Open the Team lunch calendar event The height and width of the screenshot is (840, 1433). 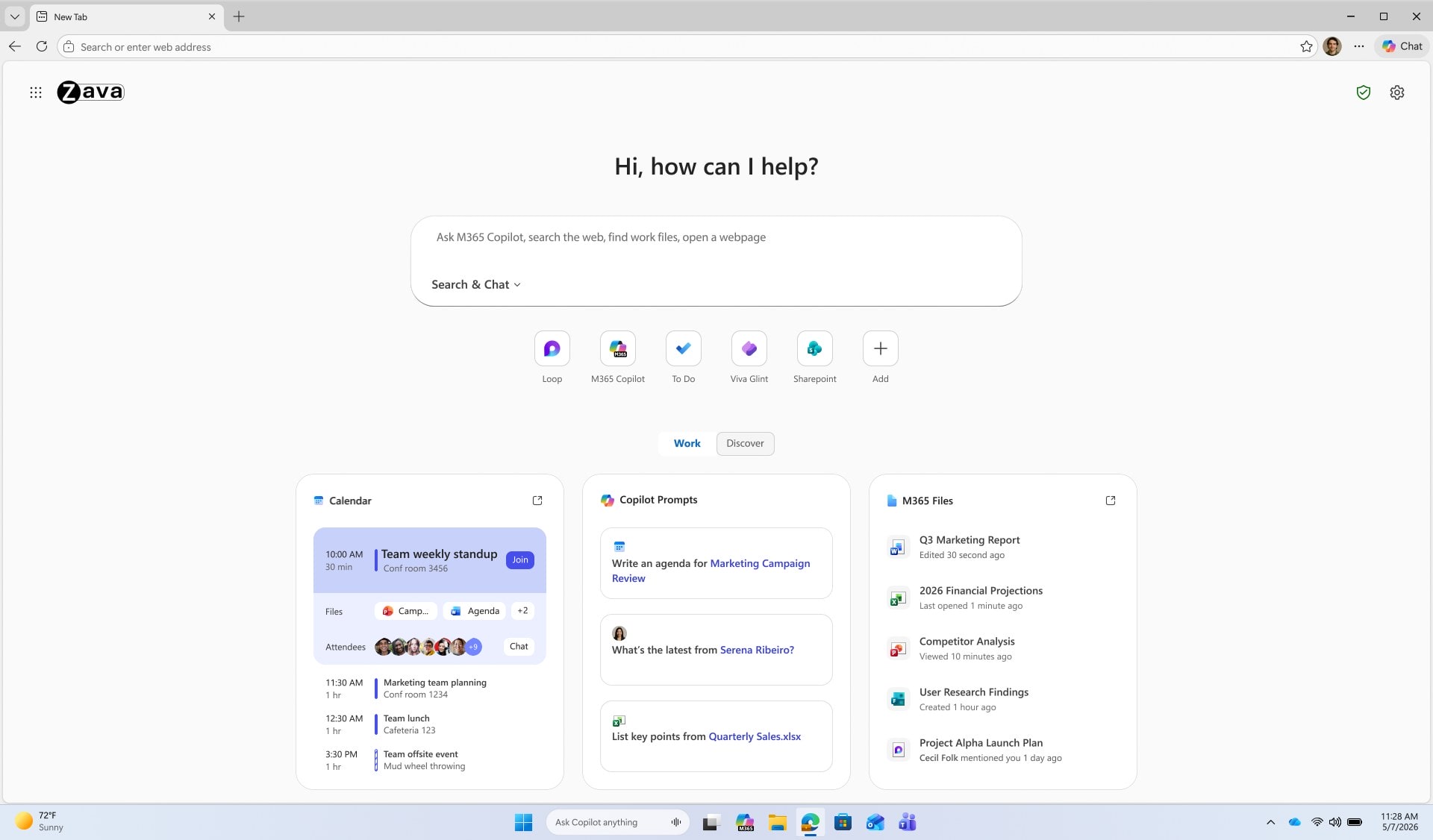click(x=429, y=724)
